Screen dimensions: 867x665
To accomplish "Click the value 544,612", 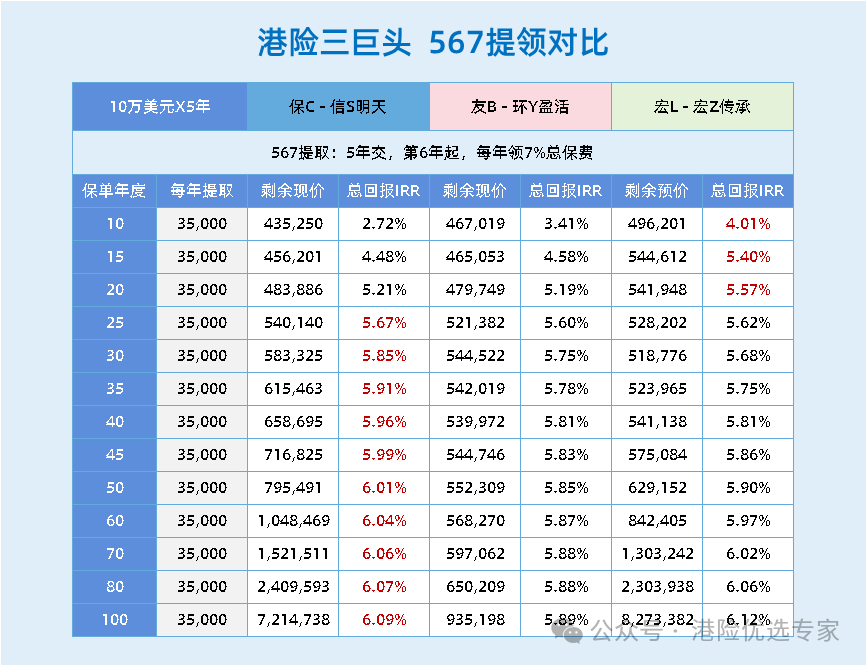I will click(x=657, y=257).
